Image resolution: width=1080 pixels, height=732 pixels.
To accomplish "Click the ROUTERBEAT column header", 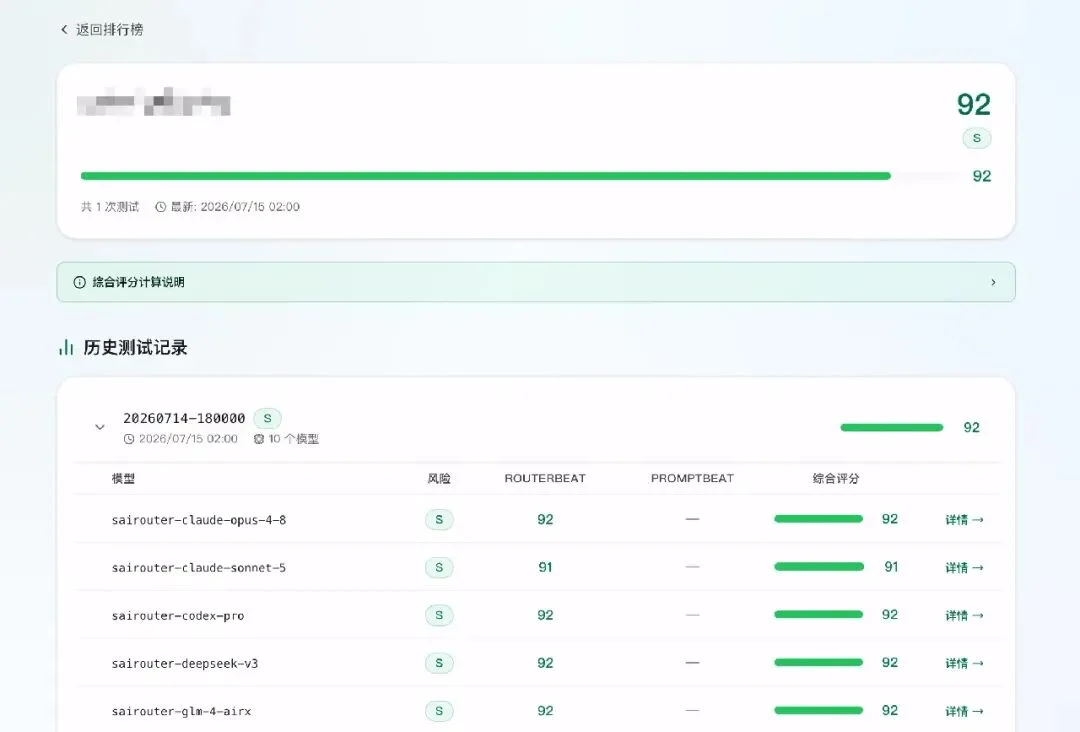I will [545, 479].
